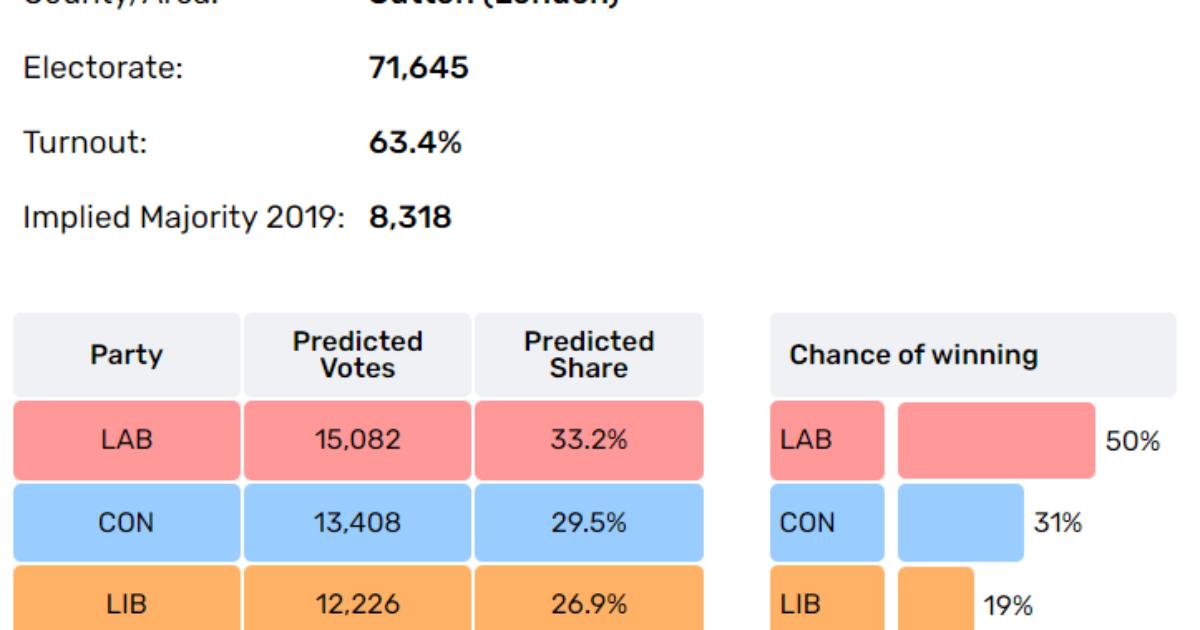Click Labour's predicted share 33.2%
This screenshot has height=630, width=1200.
[588, 440]
